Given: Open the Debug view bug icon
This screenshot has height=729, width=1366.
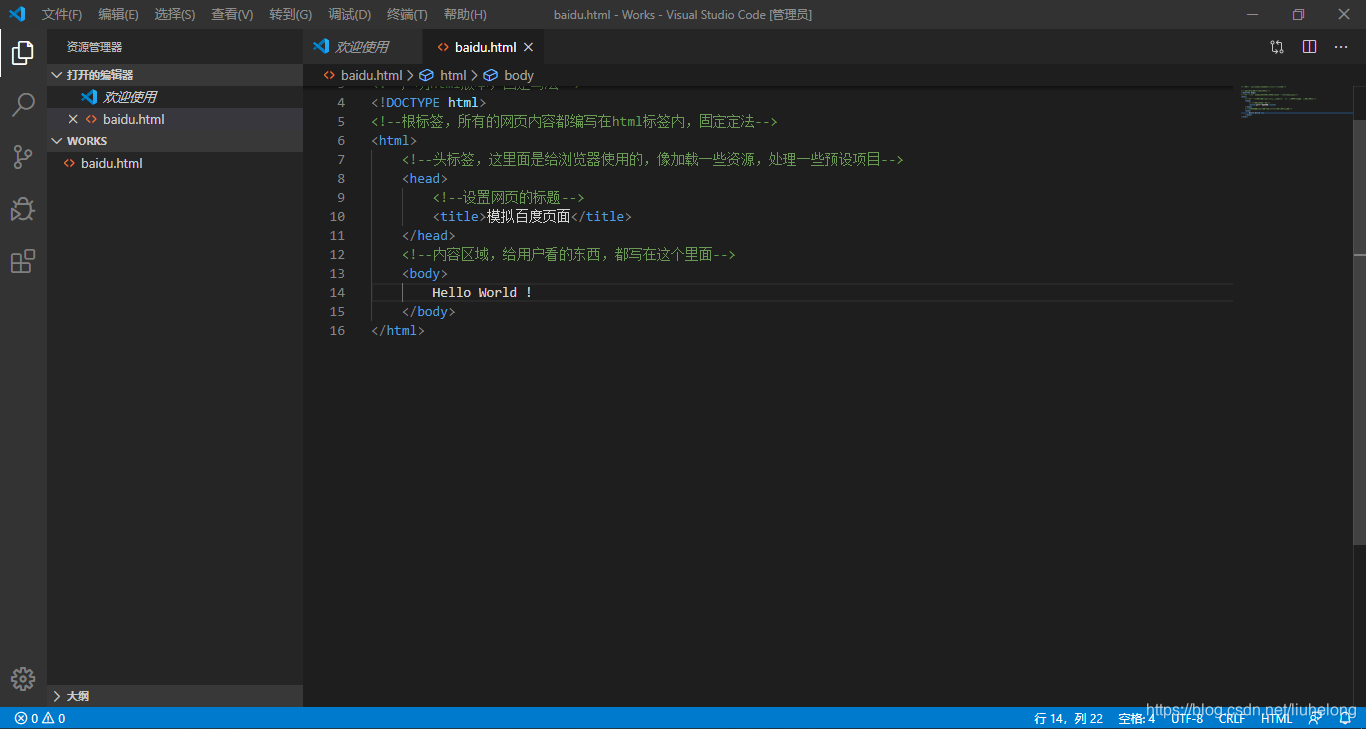Looking at the screenshot, I should tap(23, 209).
